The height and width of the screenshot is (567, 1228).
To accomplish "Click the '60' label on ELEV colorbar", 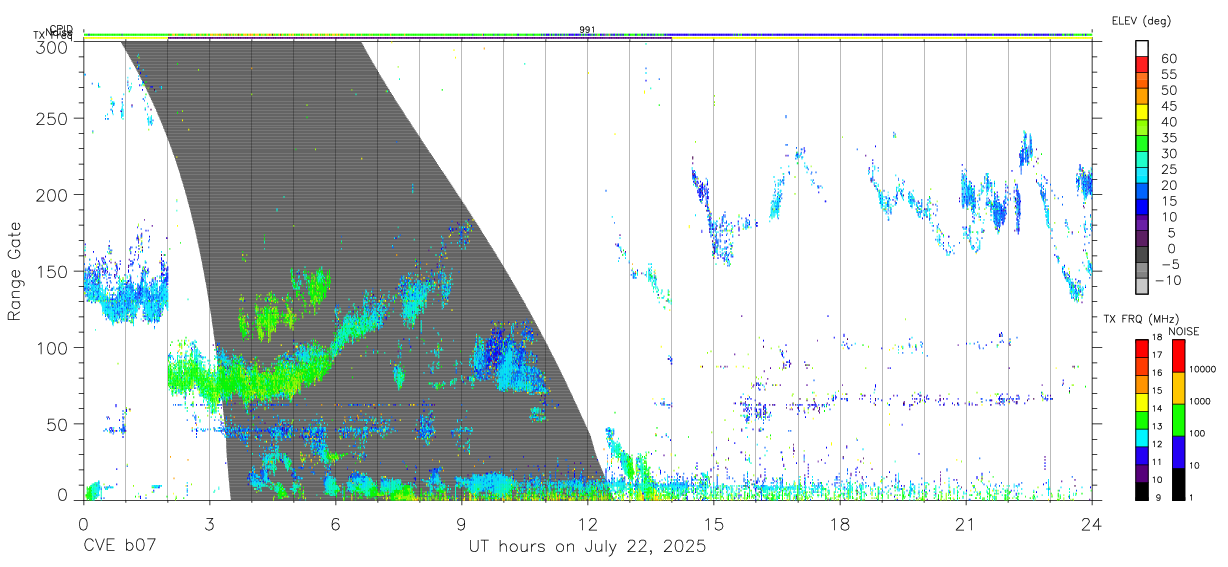I will 1169,58.
